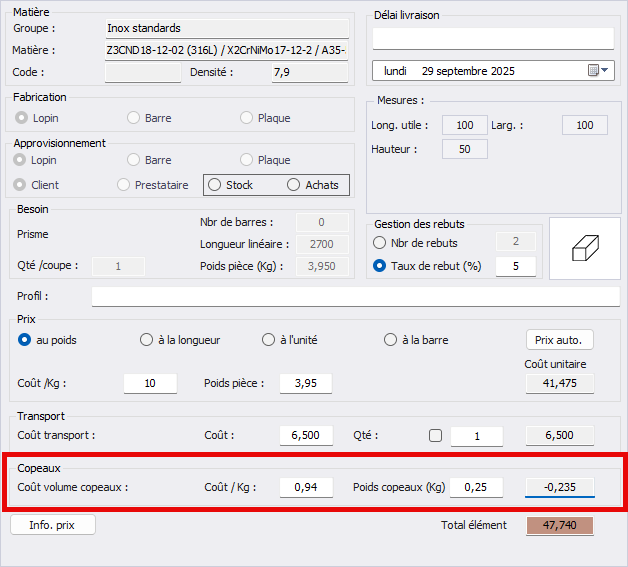Click the Profil text field
The width and height of the screenshot is (628, 567).
click(x=355, y=297)
